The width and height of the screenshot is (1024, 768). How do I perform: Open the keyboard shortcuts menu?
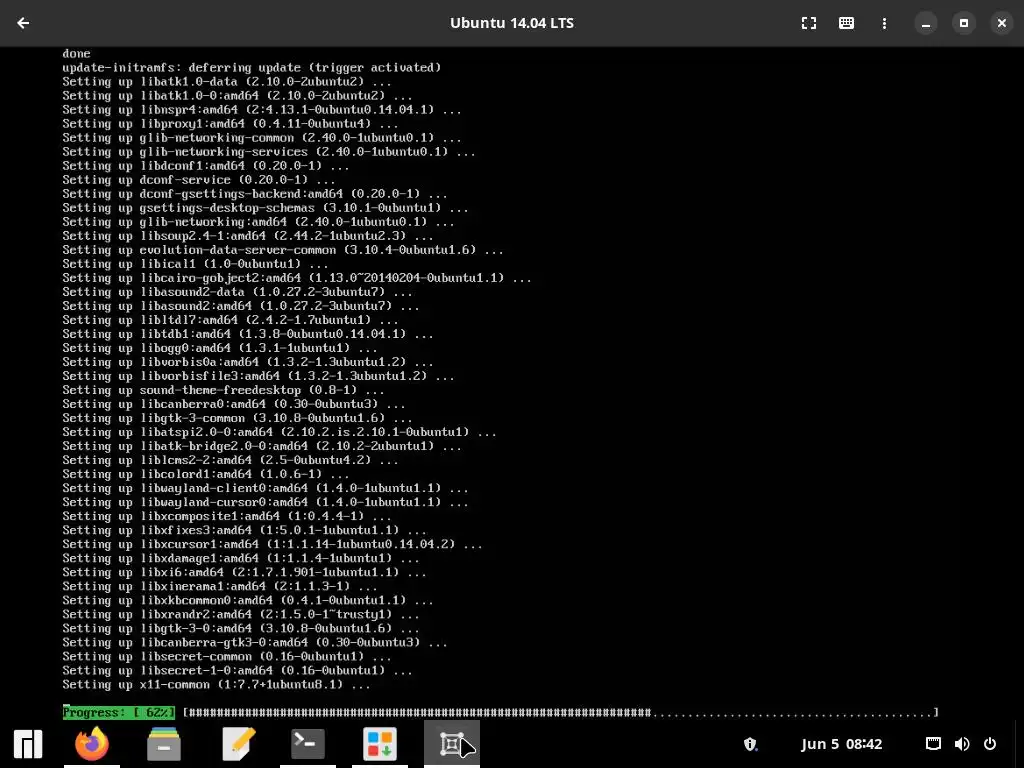pyautogui.click(x=846, y=23)
